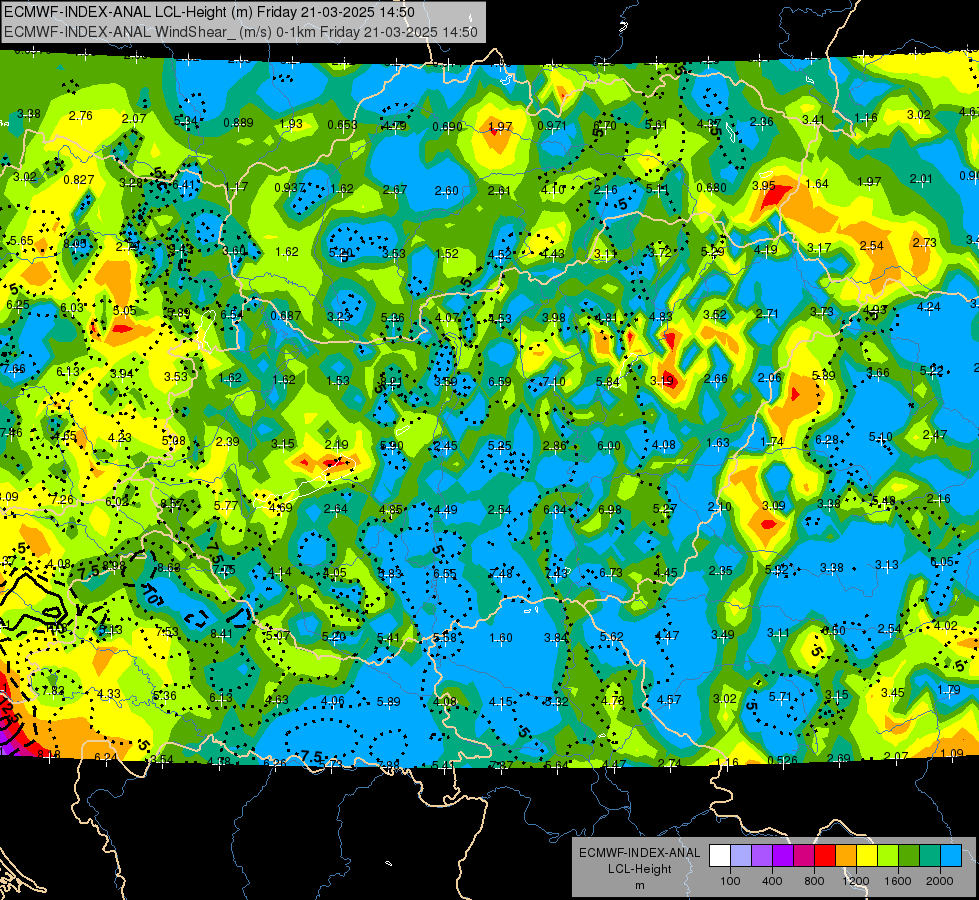Screen dimensions: 979x900
Task: Click the wind shear value 7.10
Action: [554, 381]
